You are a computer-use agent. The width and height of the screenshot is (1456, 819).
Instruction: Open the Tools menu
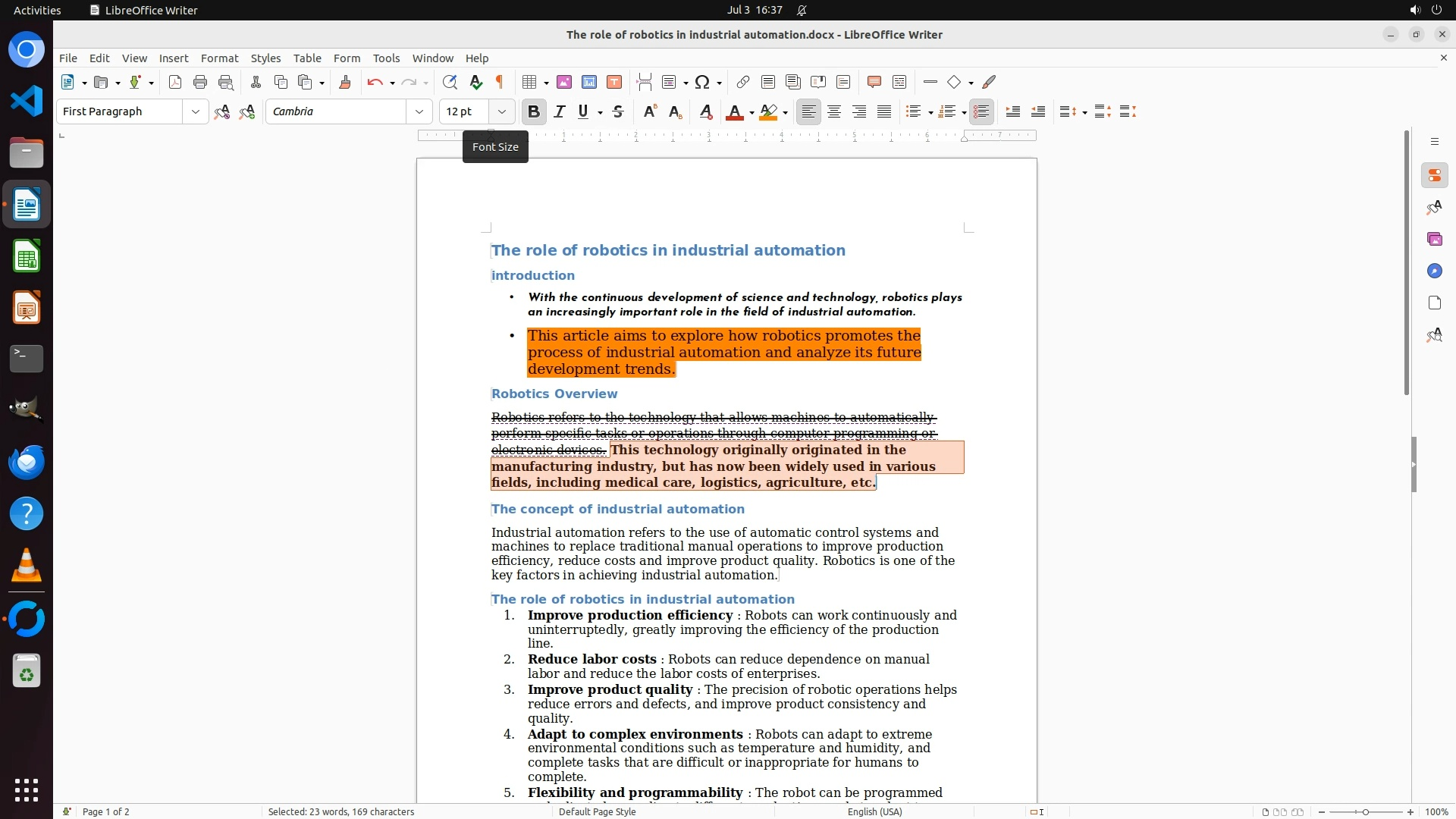click(x=386, y=58)
